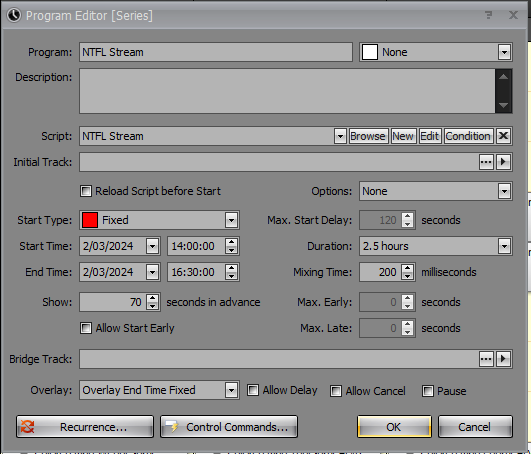531x454 pixels.
Task: Play the Bridge Track preview
Action: pyautogui.click(x=503, y=359)
